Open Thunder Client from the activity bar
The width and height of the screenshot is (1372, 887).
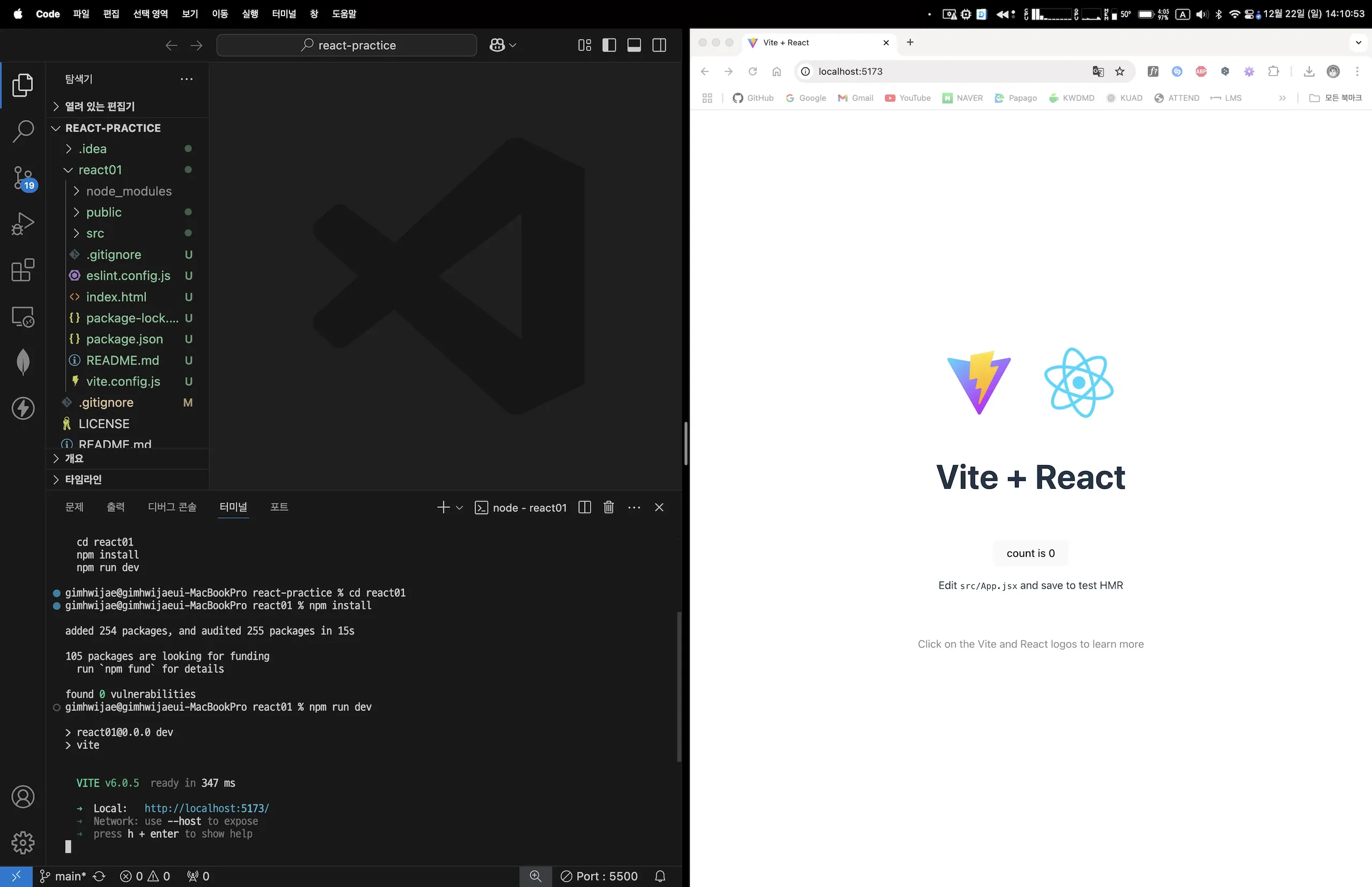23,408
